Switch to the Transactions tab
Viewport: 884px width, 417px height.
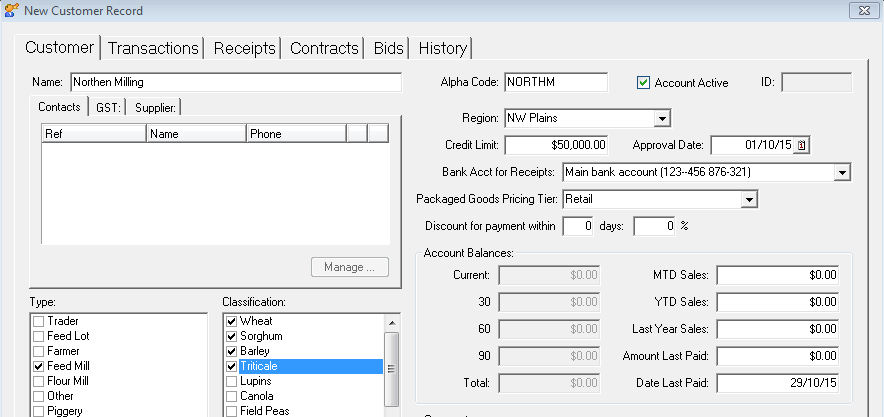[153, 48]
